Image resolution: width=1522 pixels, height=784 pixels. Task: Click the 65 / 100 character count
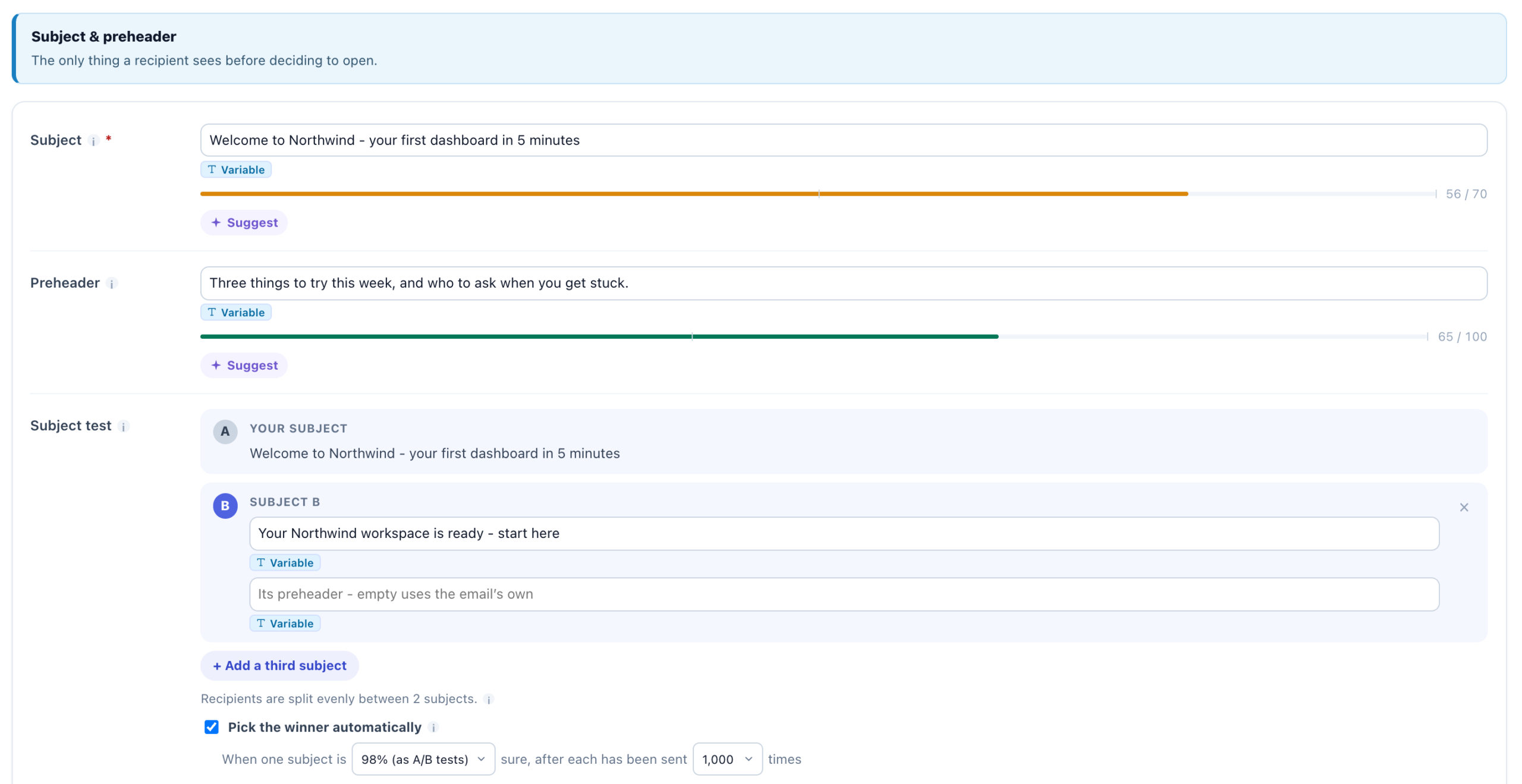coord(1462,336)
